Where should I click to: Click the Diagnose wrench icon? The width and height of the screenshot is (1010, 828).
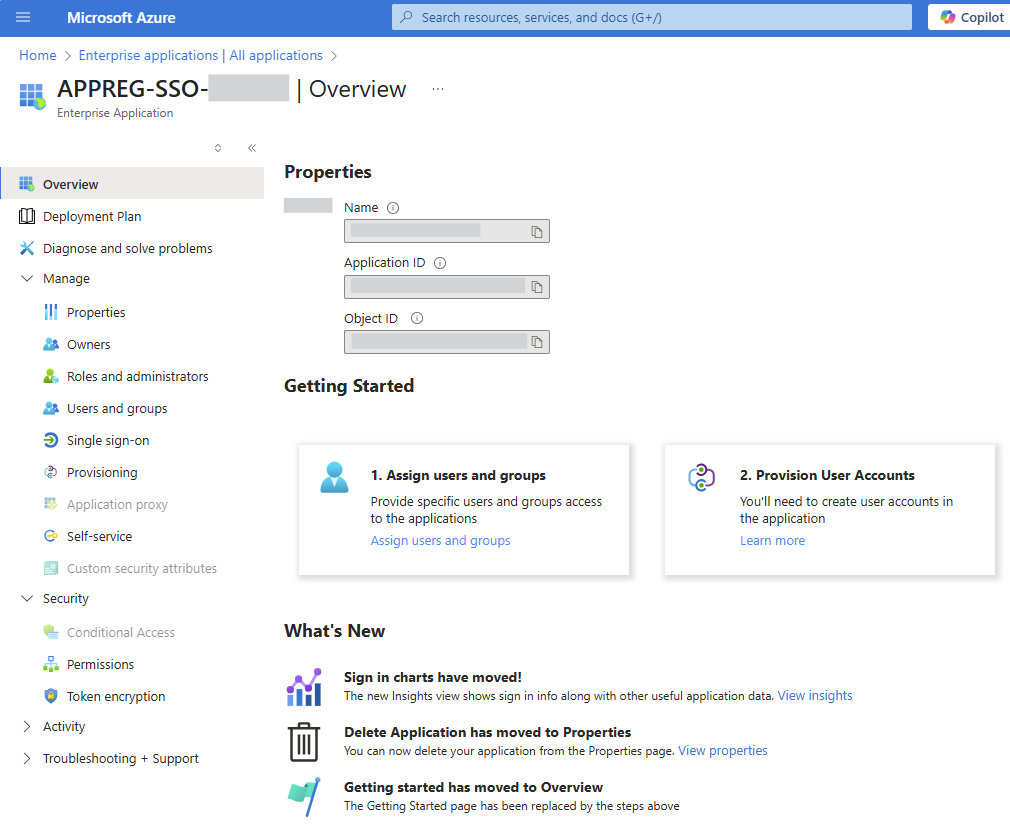coord(27,248)
